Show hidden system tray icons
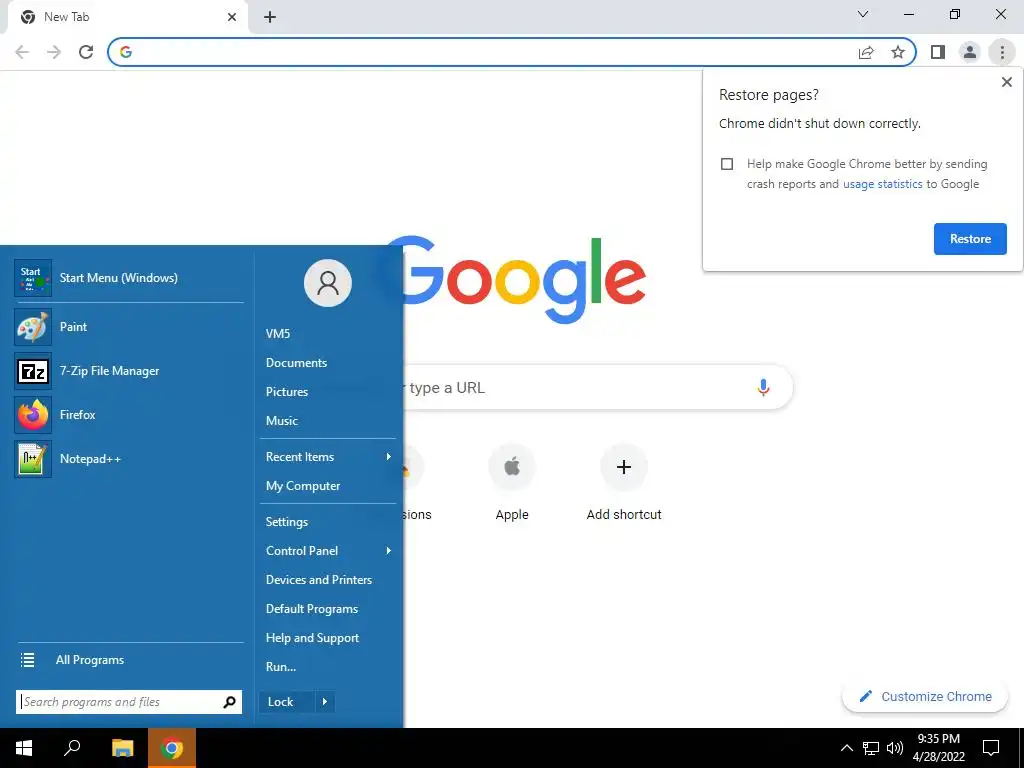1024x768 pixels. click(x=846, y=748)
